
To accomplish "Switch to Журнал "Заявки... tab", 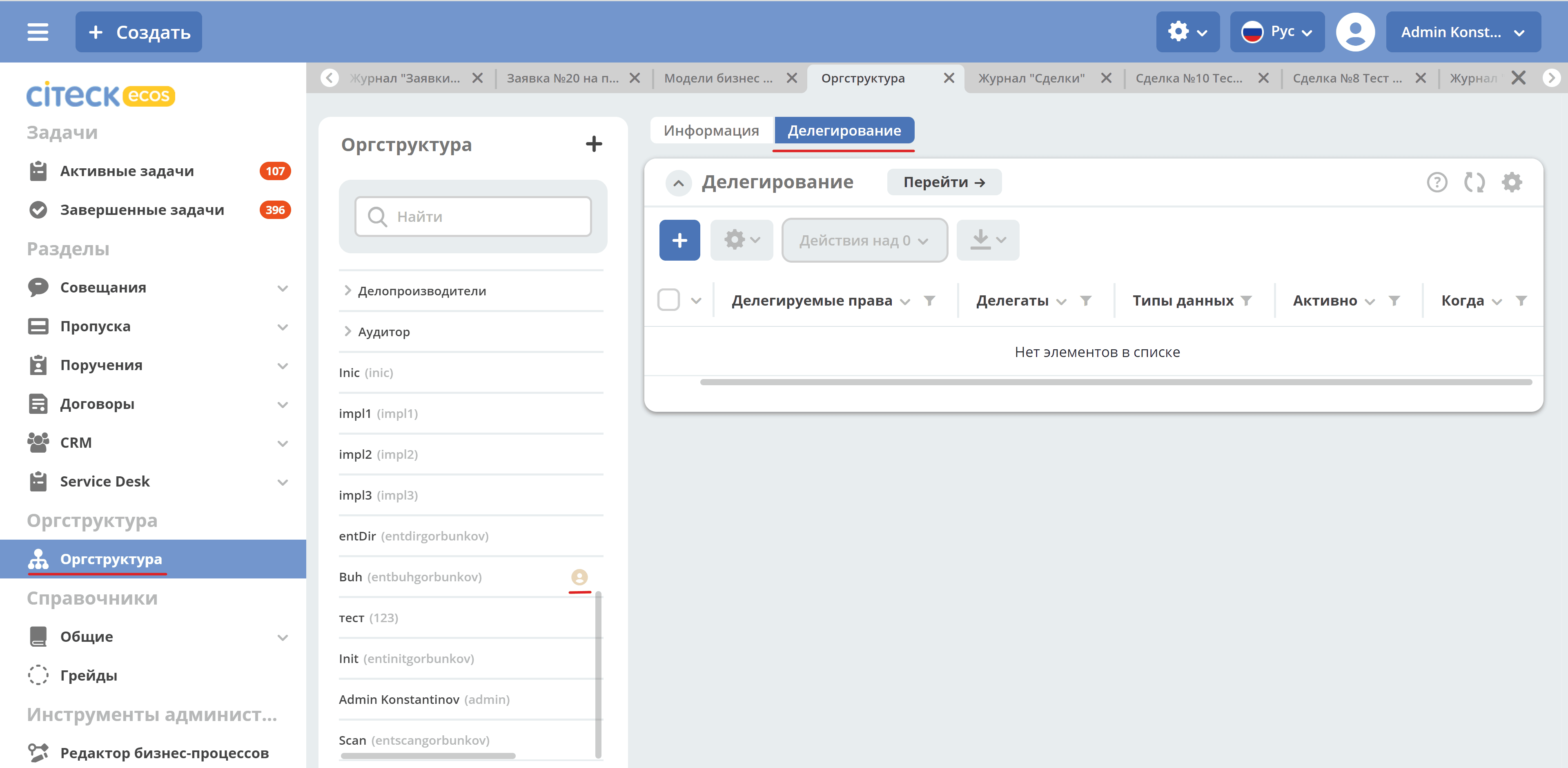I will 405,78.
